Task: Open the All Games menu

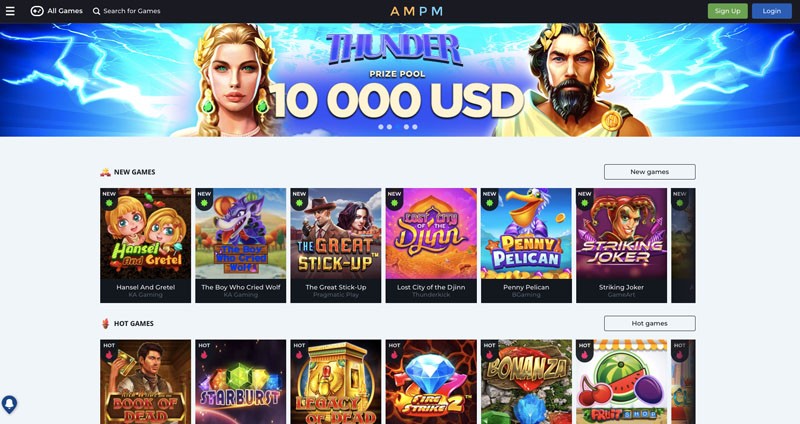Action: [x=57, y=11]
